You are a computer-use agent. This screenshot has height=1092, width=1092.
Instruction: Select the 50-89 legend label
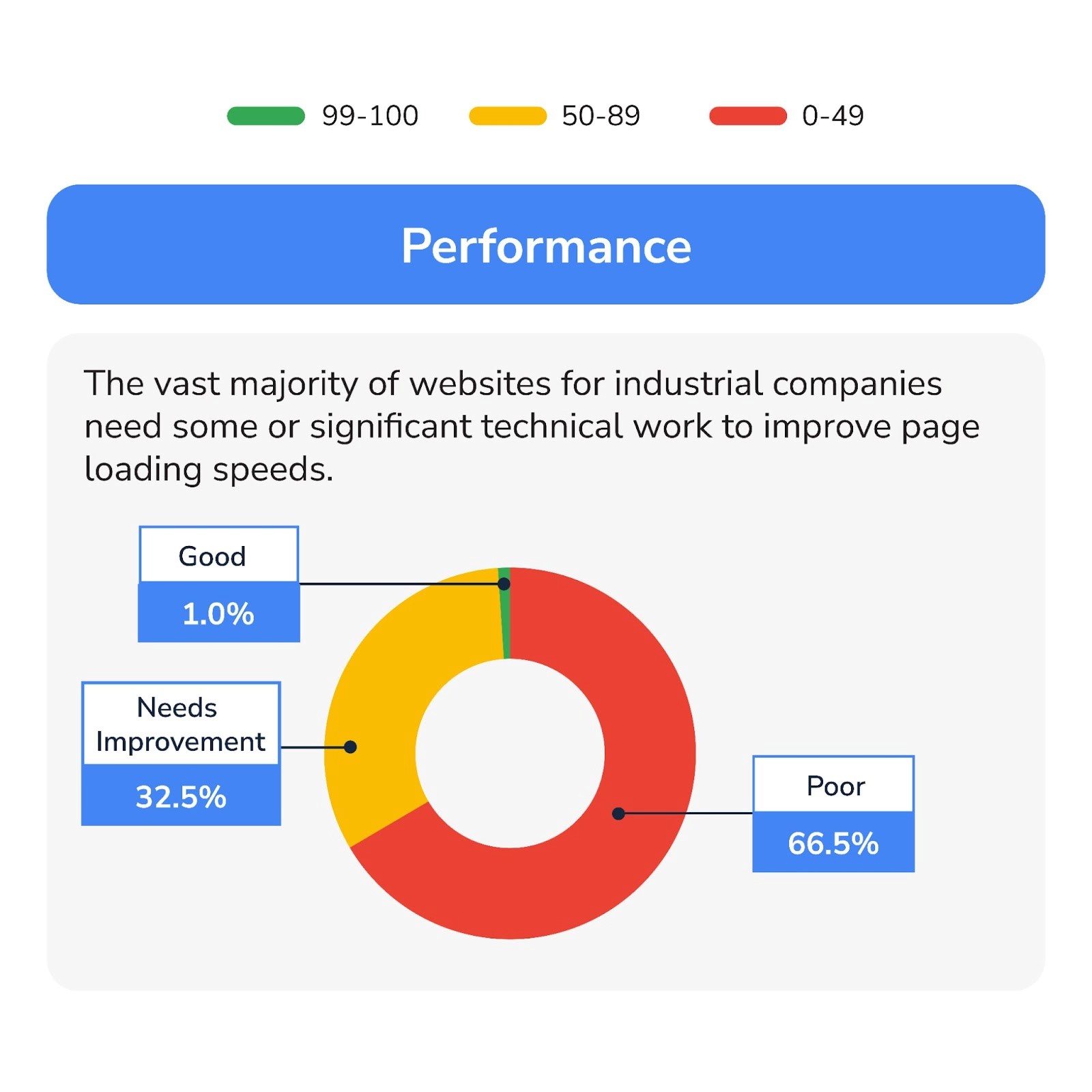(601, 116)
